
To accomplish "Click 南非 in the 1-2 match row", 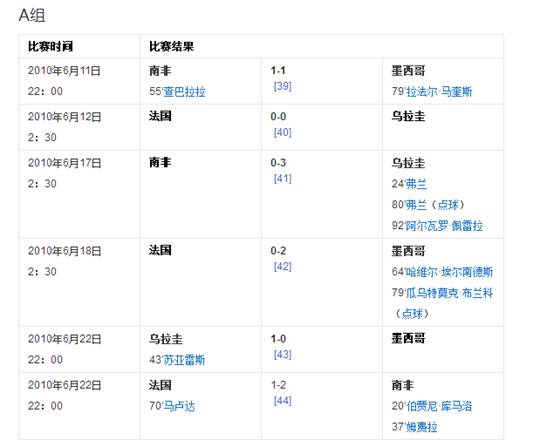I will [402, 385].
